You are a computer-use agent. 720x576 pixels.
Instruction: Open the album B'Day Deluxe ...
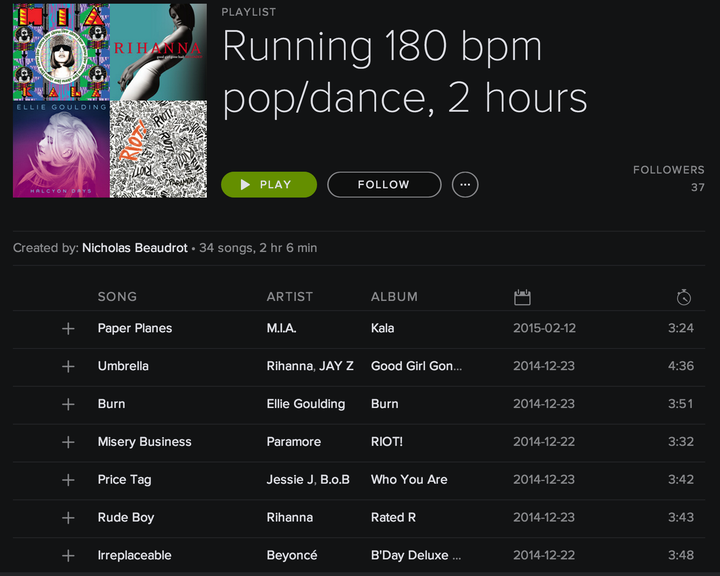pos(416,555)
